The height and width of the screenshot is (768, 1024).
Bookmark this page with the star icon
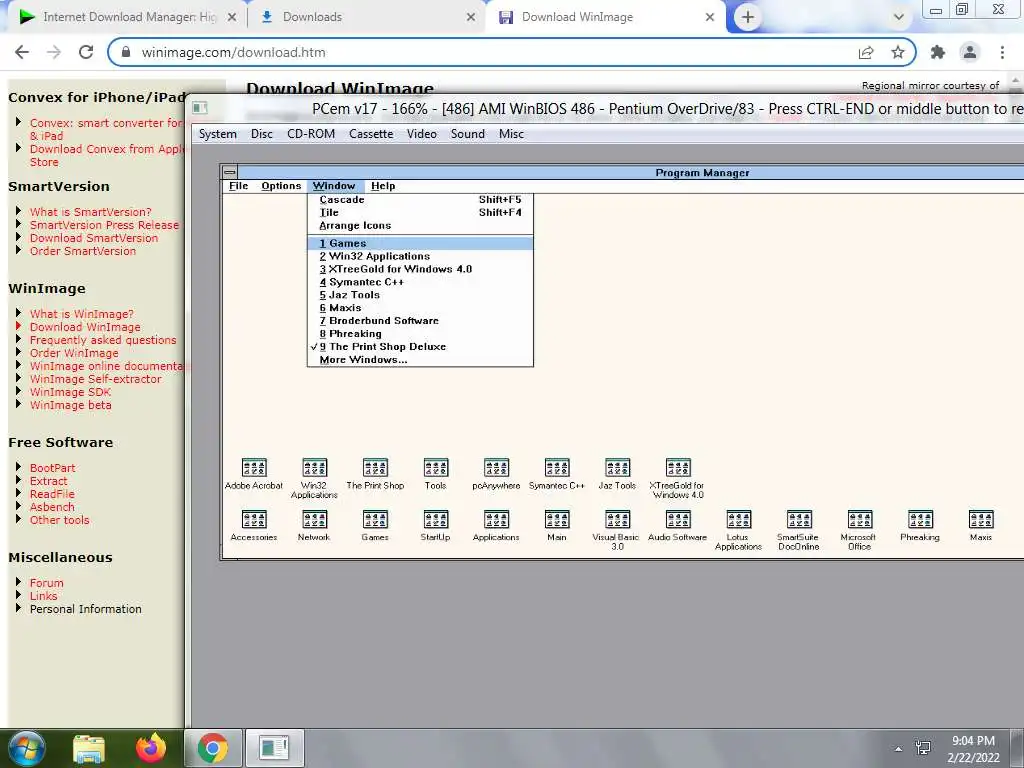pyautogui.click(x=898, y=52)
